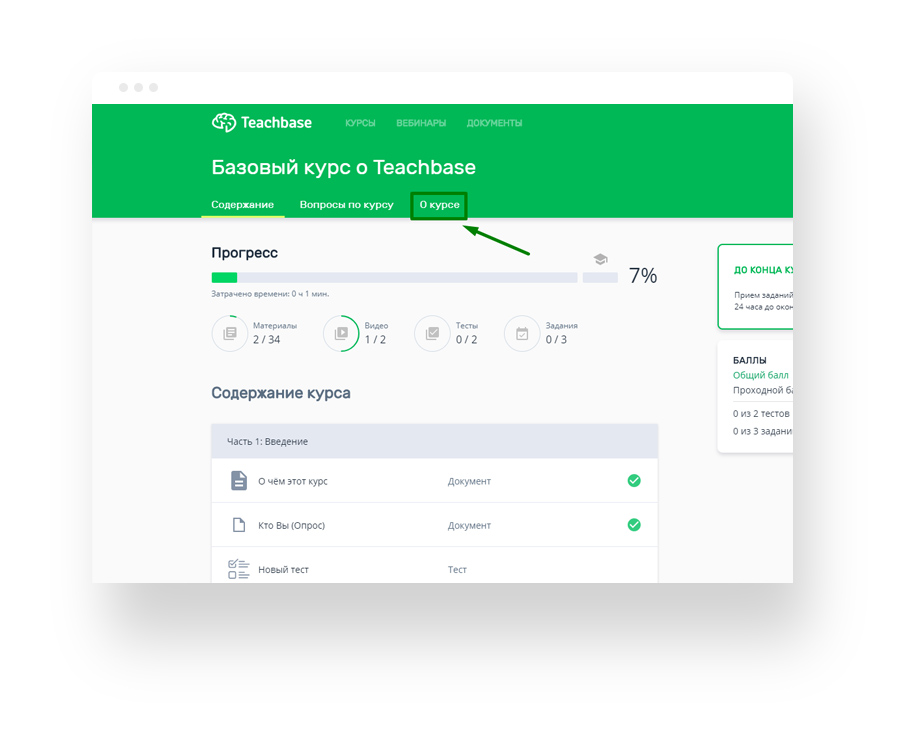Click the Общий балл link
This screenshot has height=741, width=906.
[760, 375]
